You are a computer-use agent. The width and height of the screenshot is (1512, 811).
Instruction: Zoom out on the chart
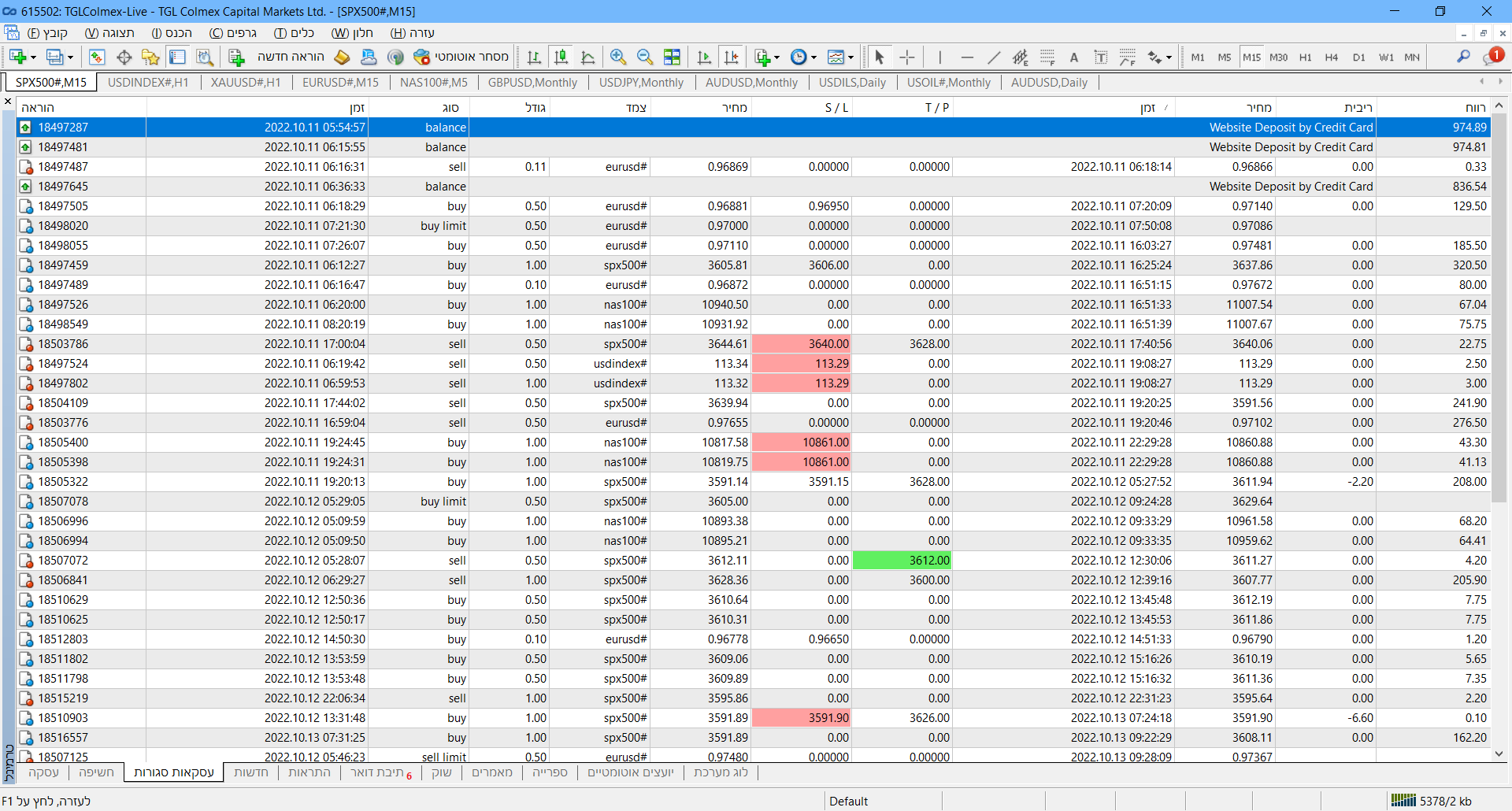tap(645, 57)
